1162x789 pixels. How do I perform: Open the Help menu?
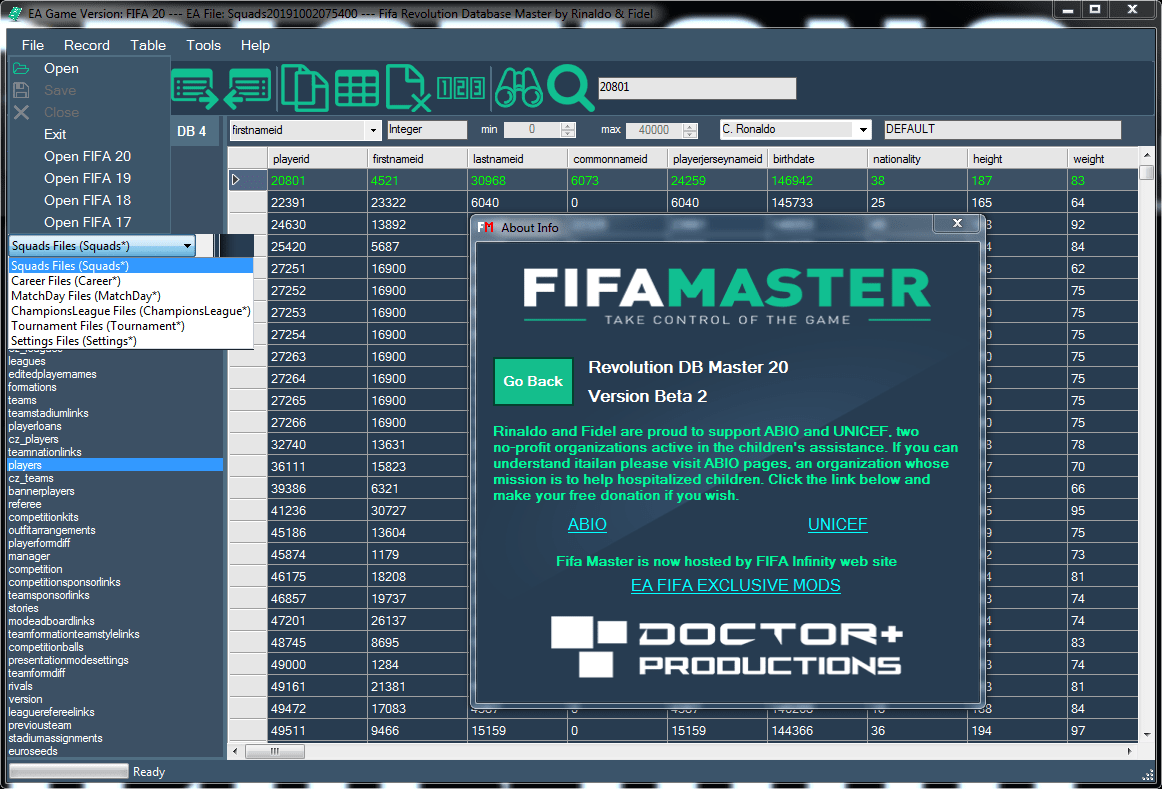tap(255, 45)
